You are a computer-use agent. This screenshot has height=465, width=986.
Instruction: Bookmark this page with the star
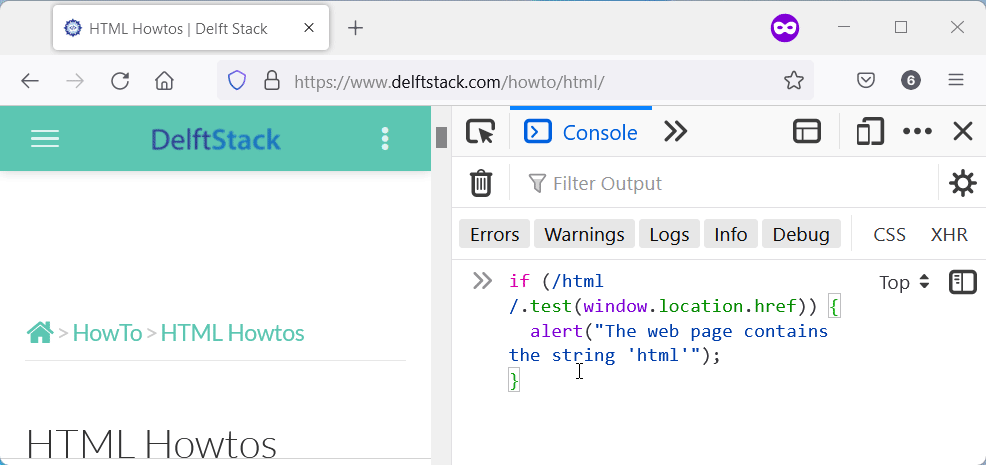794,81
